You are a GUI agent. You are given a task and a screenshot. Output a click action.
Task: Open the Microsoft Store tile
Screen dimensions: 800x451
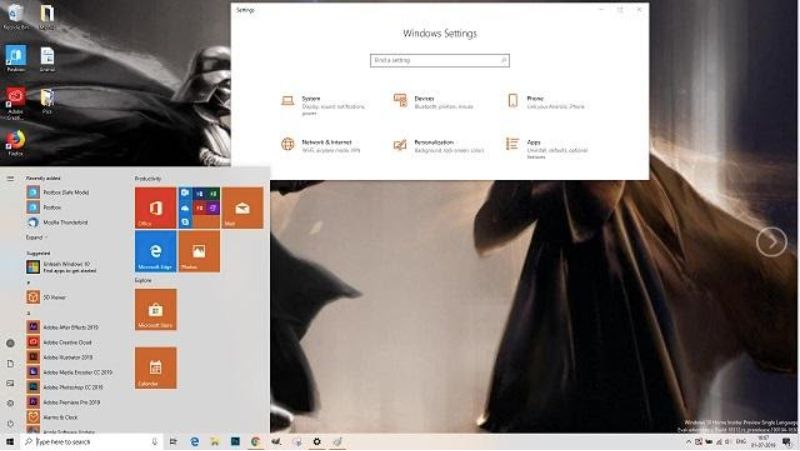click(156, 310)
